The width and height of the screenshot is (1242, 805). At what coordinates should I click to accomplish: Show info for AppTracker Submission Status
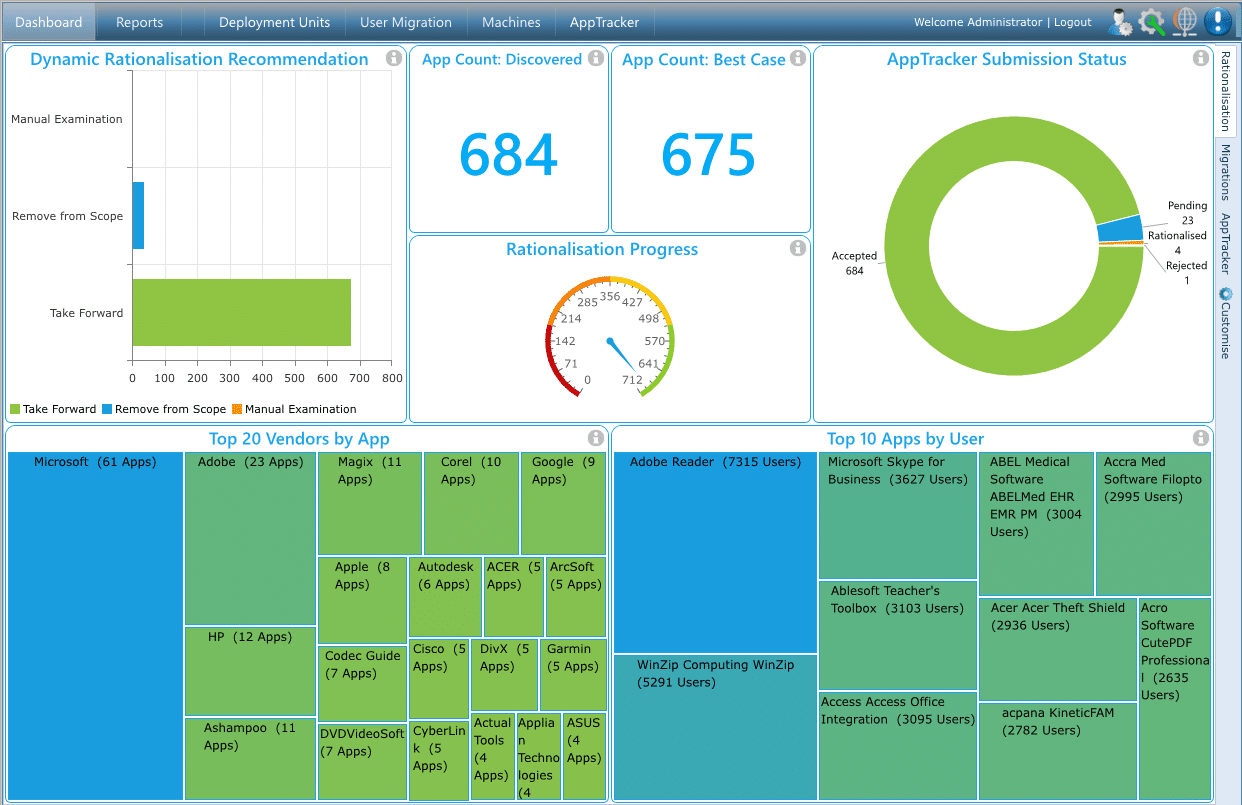click(1200, 59)
